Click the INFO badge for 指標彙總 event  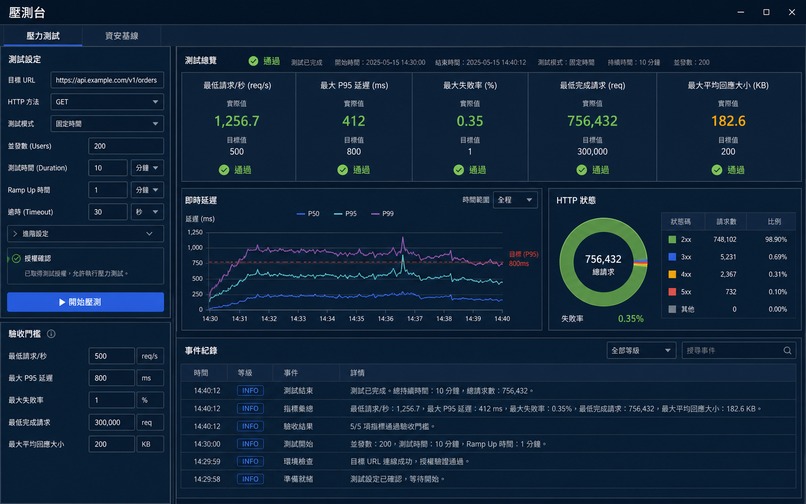(x=250, y=408)
